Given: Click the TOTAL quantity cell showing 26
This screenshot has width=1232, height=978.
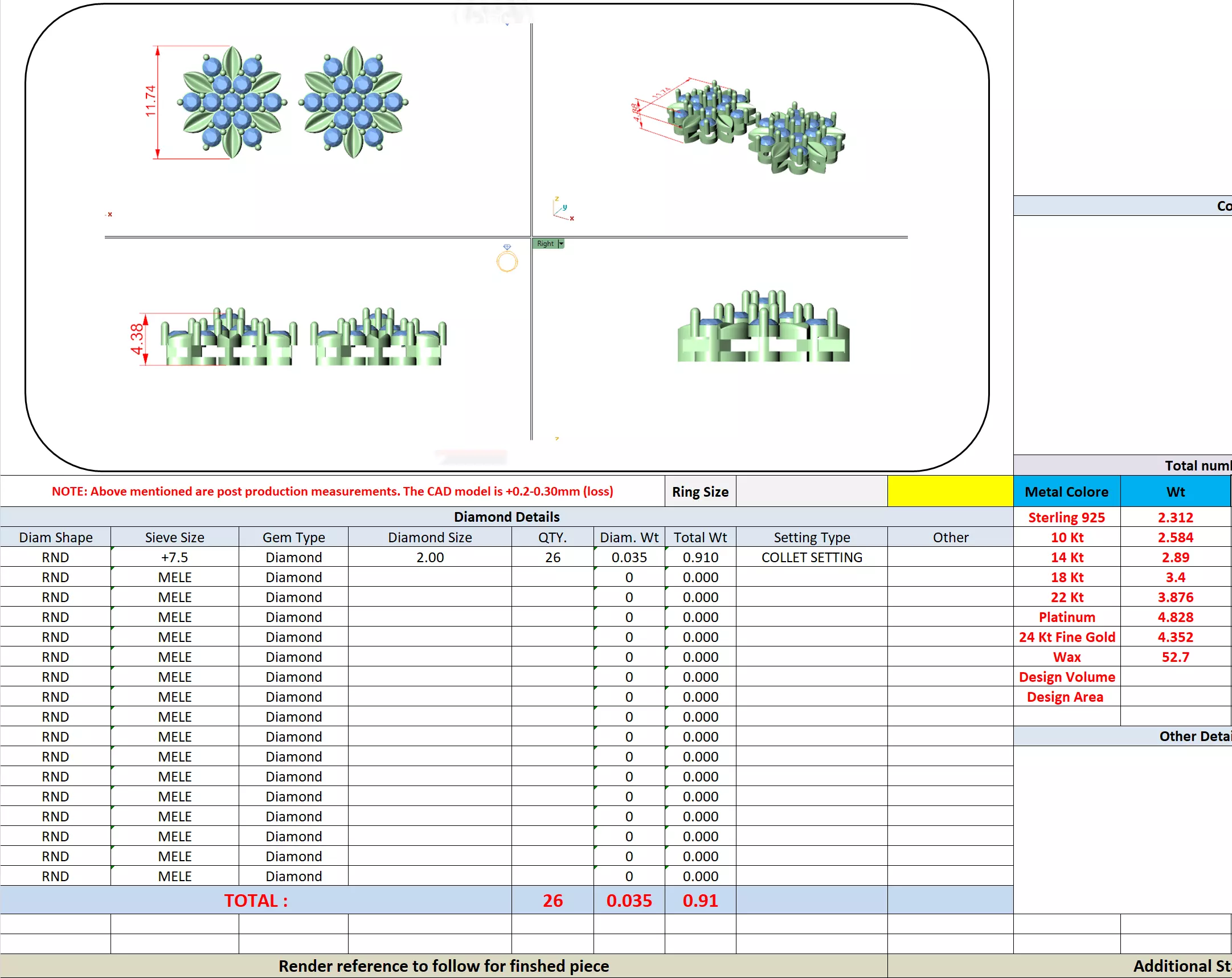Looking at the screenshot, I should click(552, 901).
